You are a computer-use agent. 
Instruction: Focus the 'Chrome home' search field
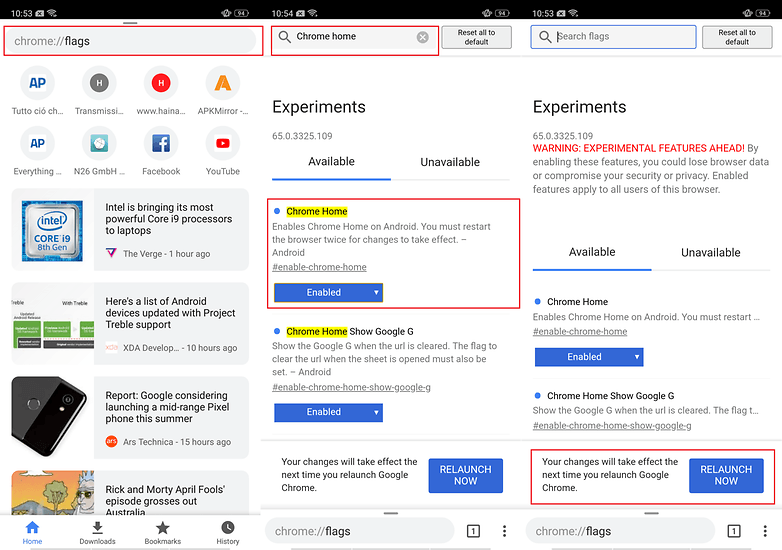coord(355,37)
